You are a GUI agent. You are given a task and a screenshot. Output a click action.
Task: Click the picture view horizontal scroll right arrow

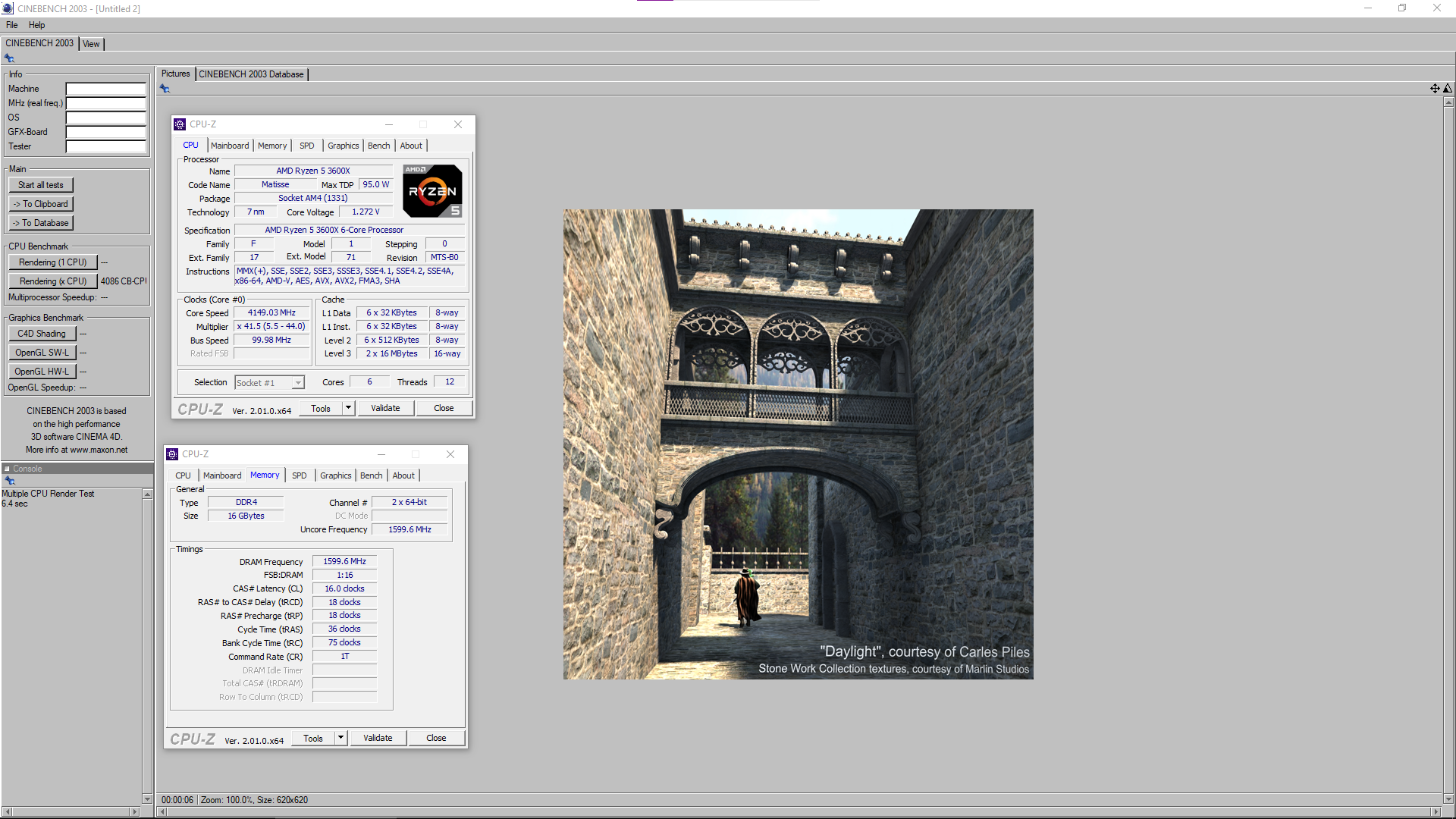pos(1436,812)
